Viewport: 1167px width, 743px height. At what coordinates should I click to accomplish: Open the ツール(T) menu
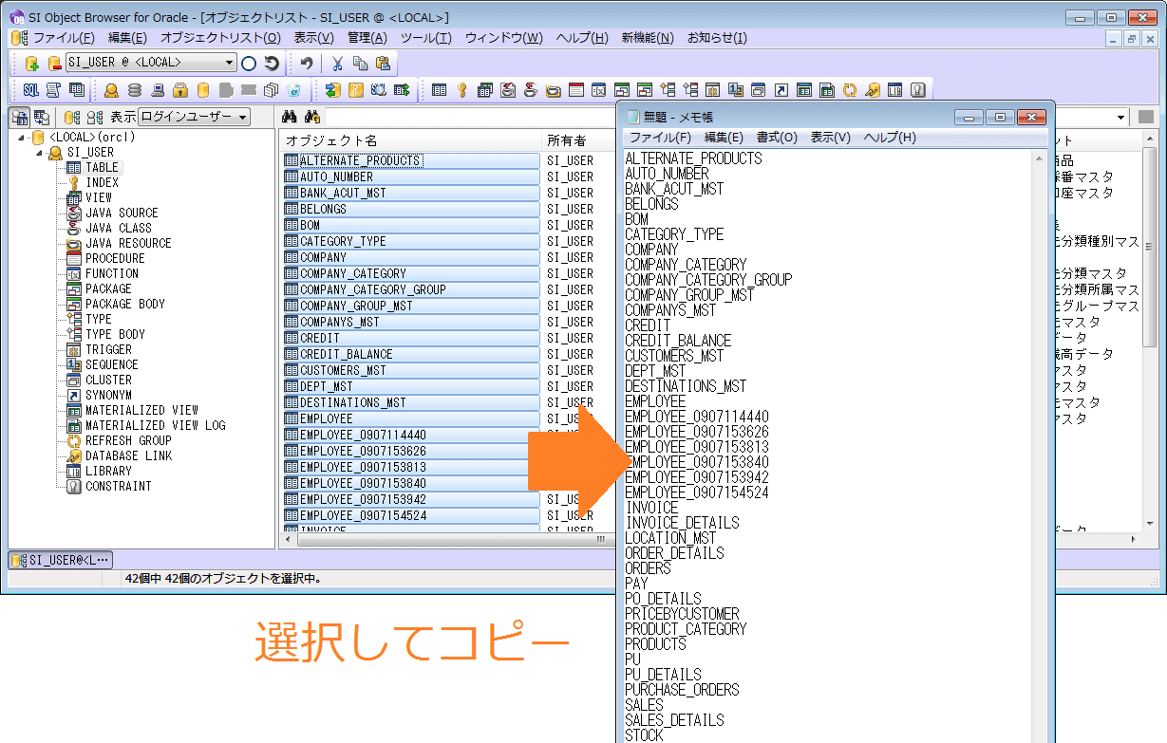(426, 38)
